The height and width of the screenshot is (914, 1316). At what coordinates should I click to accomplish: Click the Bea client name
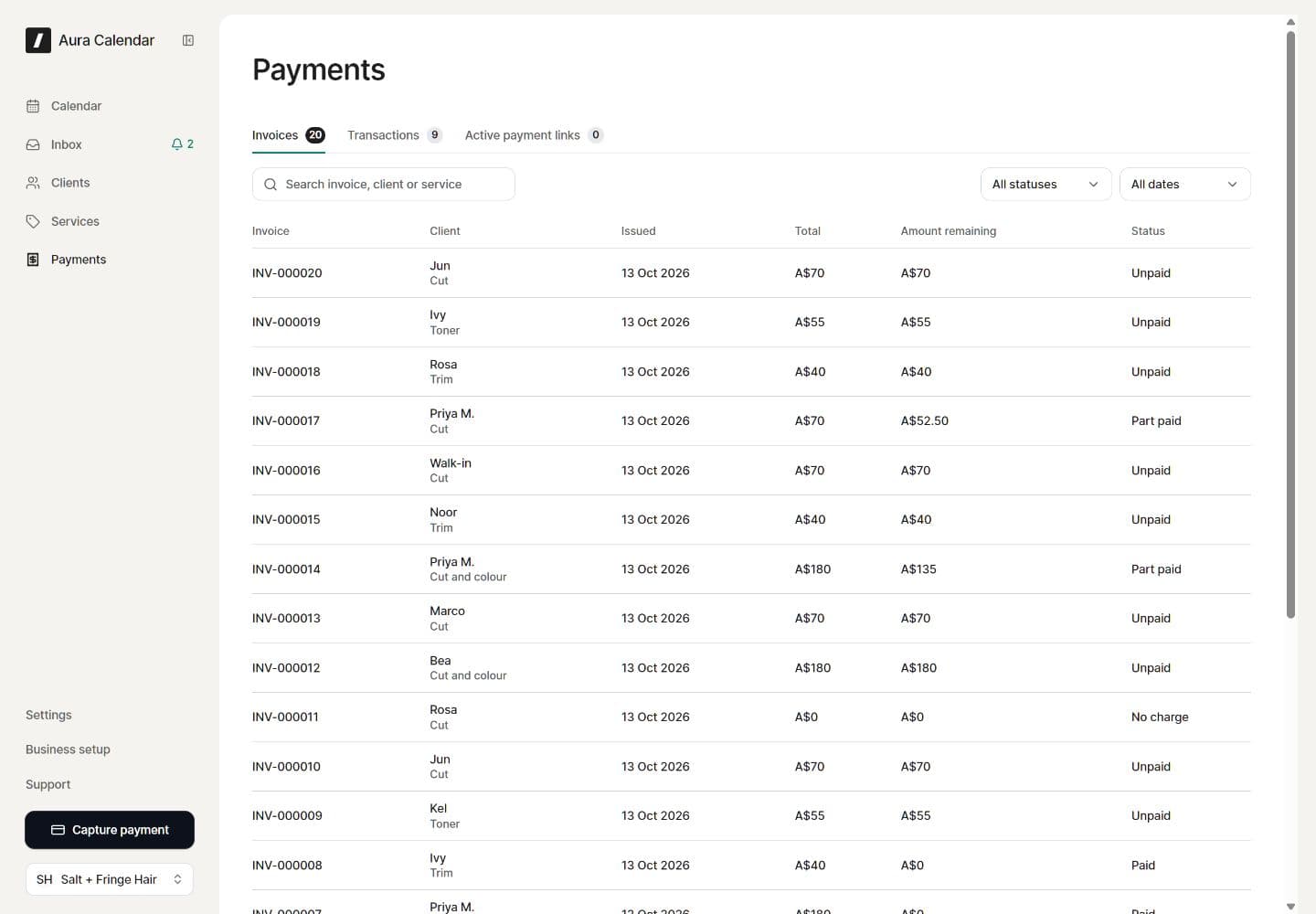point(440,661)
